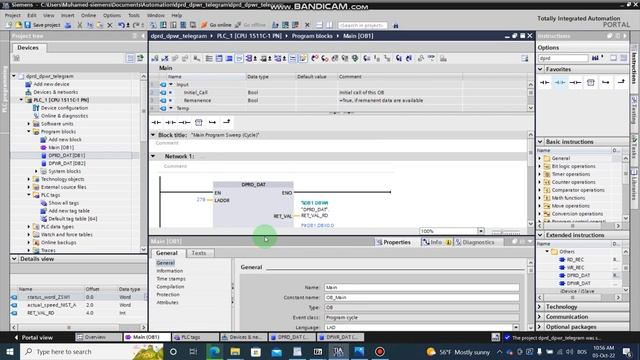Click the PLC tags editor tab in the bottom bar
The width and height of the screenshot is (640, 360).
pos(194,337)
